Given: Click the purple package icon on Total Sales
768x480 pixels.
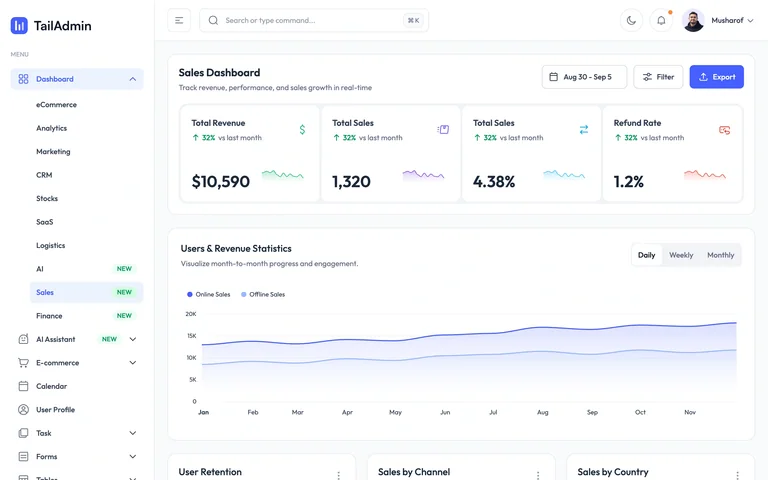Looking at the screenshot, I should [443, 130].
